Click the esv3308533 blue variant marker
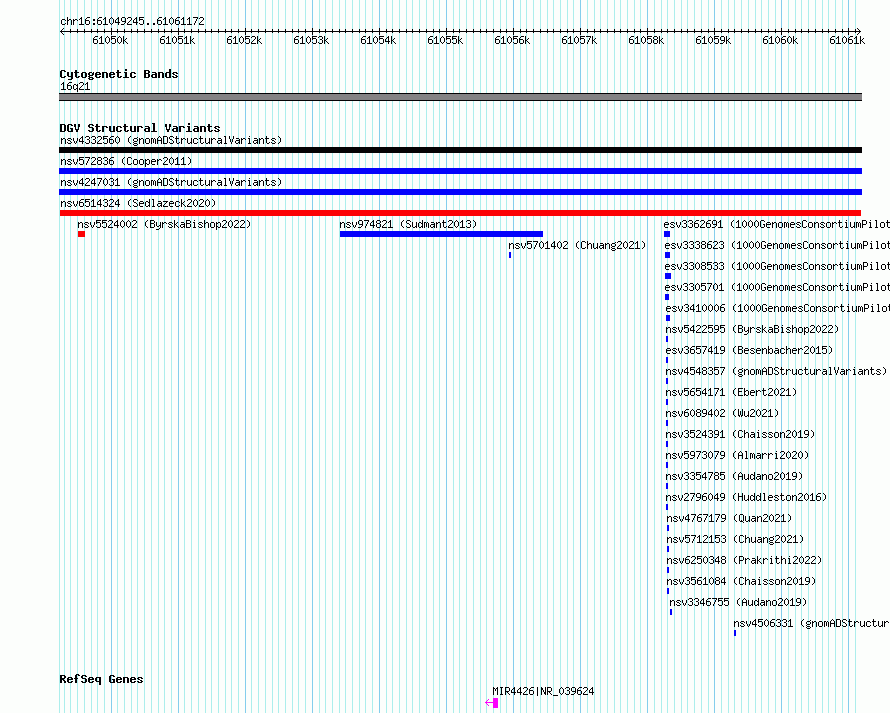The height and width of the screenshot is (713, 890). [668, 276]
